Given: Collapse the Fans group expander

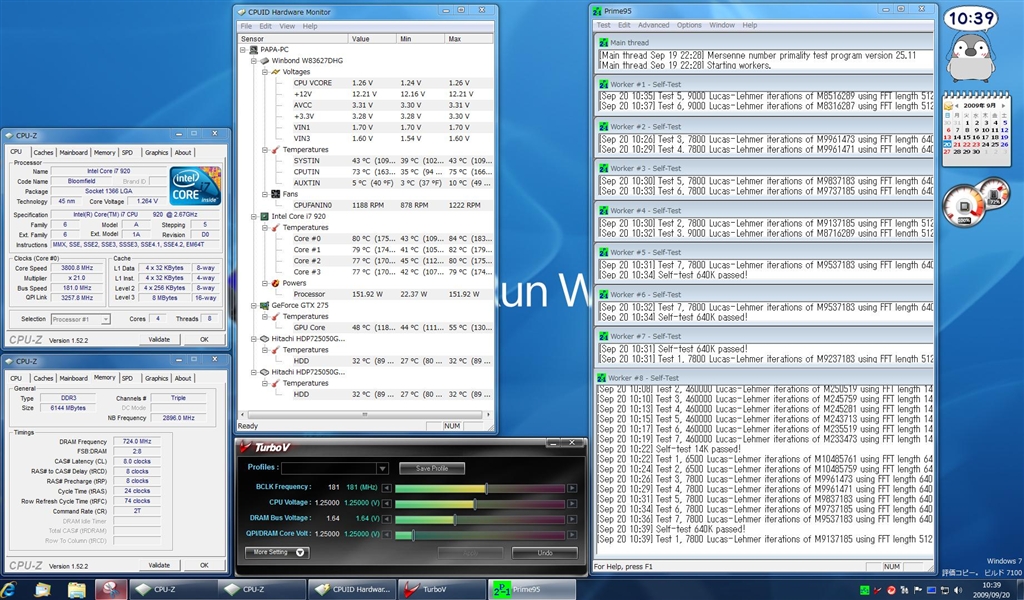Looking at the screenshot, I should (x=265, y=194).
